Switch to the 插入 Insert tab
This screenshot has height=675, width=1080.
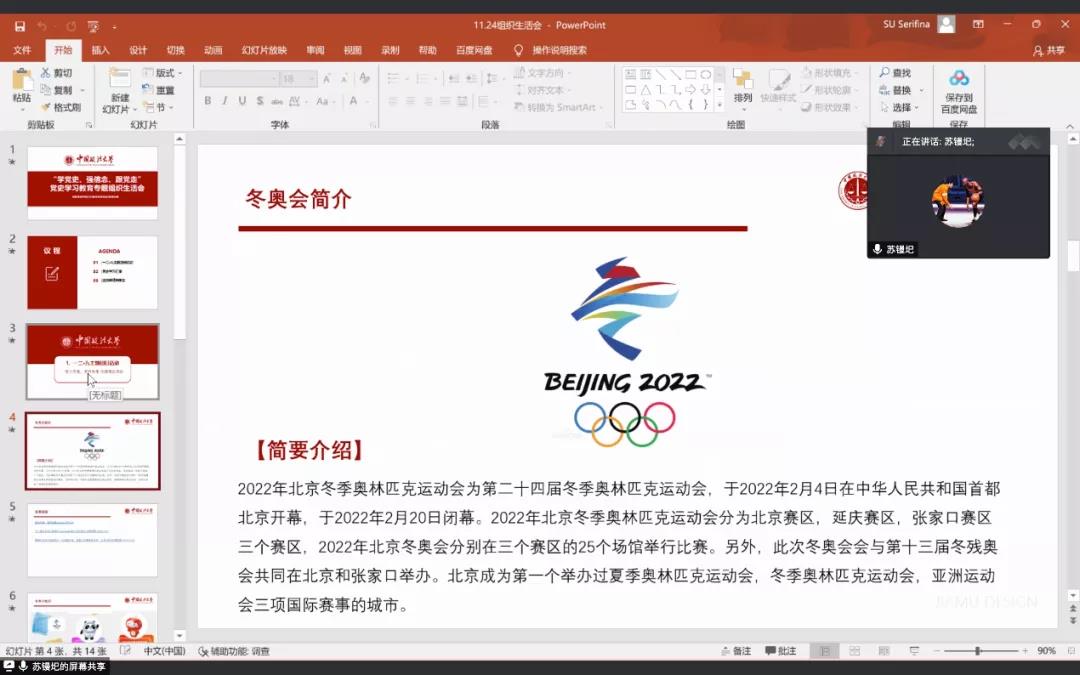click(x=101, y=50)
